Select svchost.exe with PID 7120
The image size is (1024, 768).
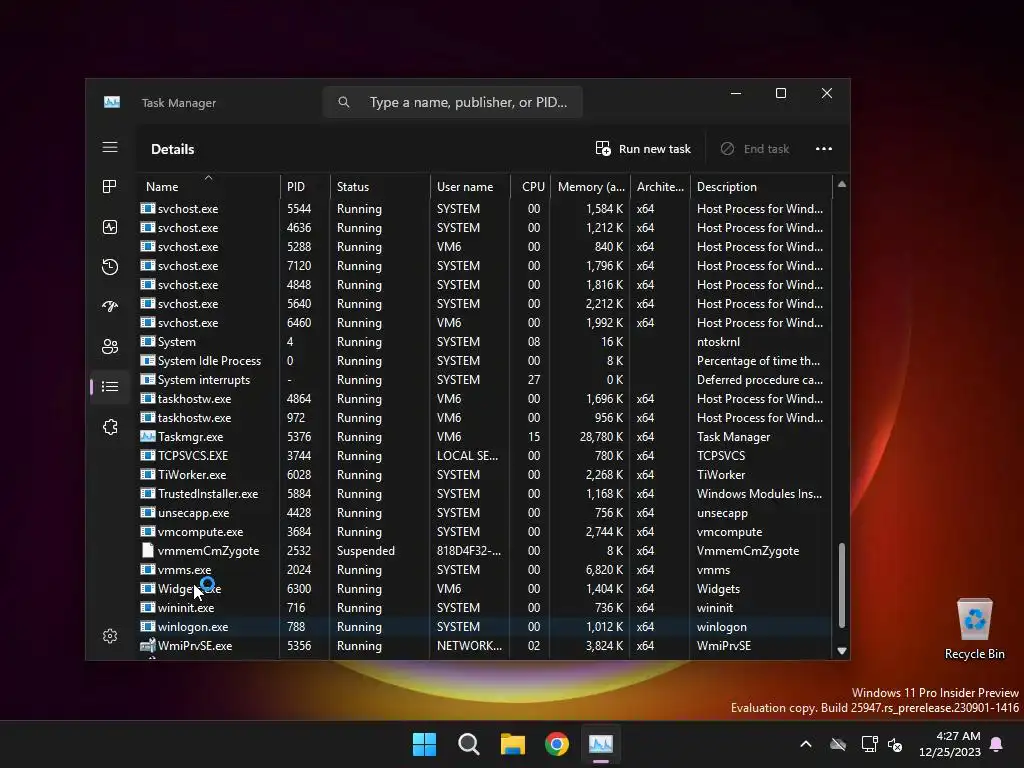tap(485, 266)
